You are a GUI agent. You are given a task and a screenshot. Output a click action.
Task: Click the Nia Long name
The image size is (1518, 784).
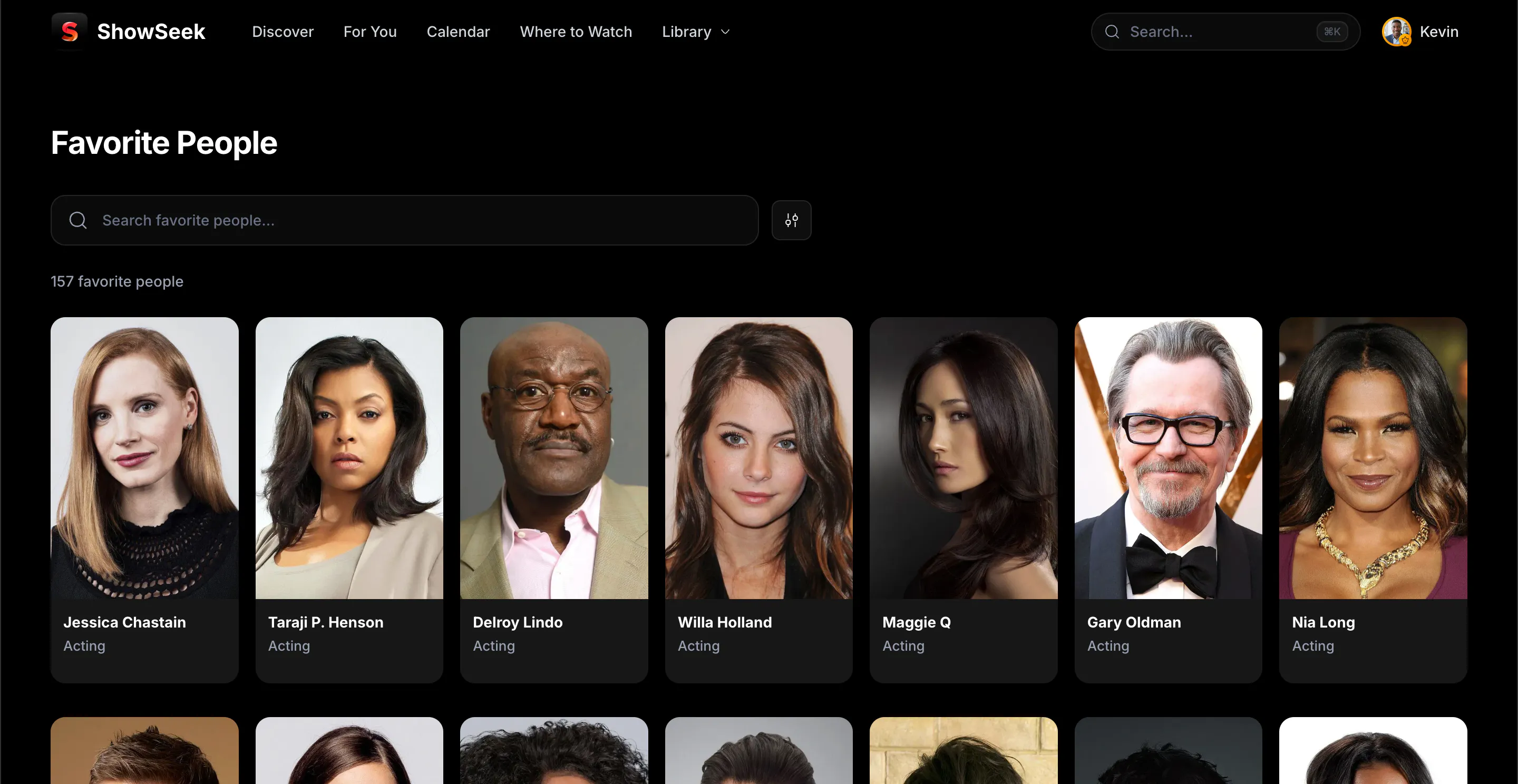tap(1324, 622)
